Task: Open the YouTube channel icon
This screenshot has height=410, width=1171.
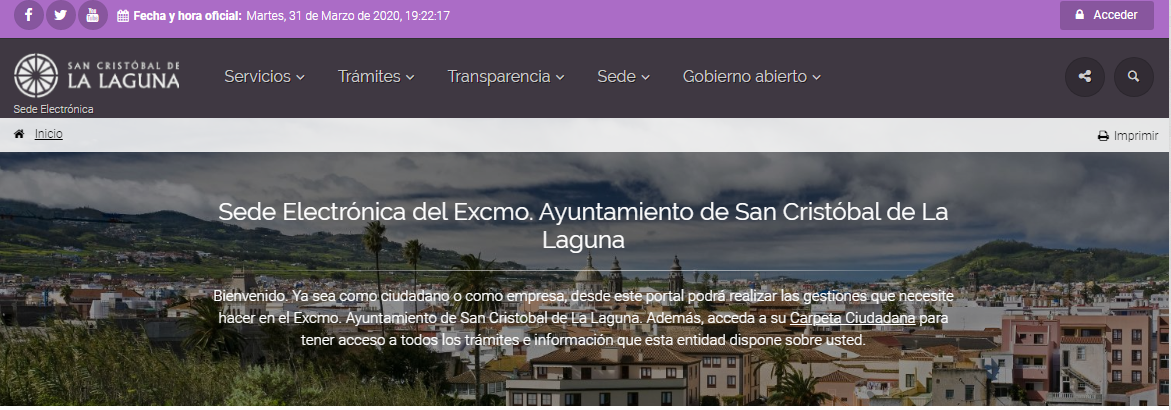Action: (x=93, y=15)
